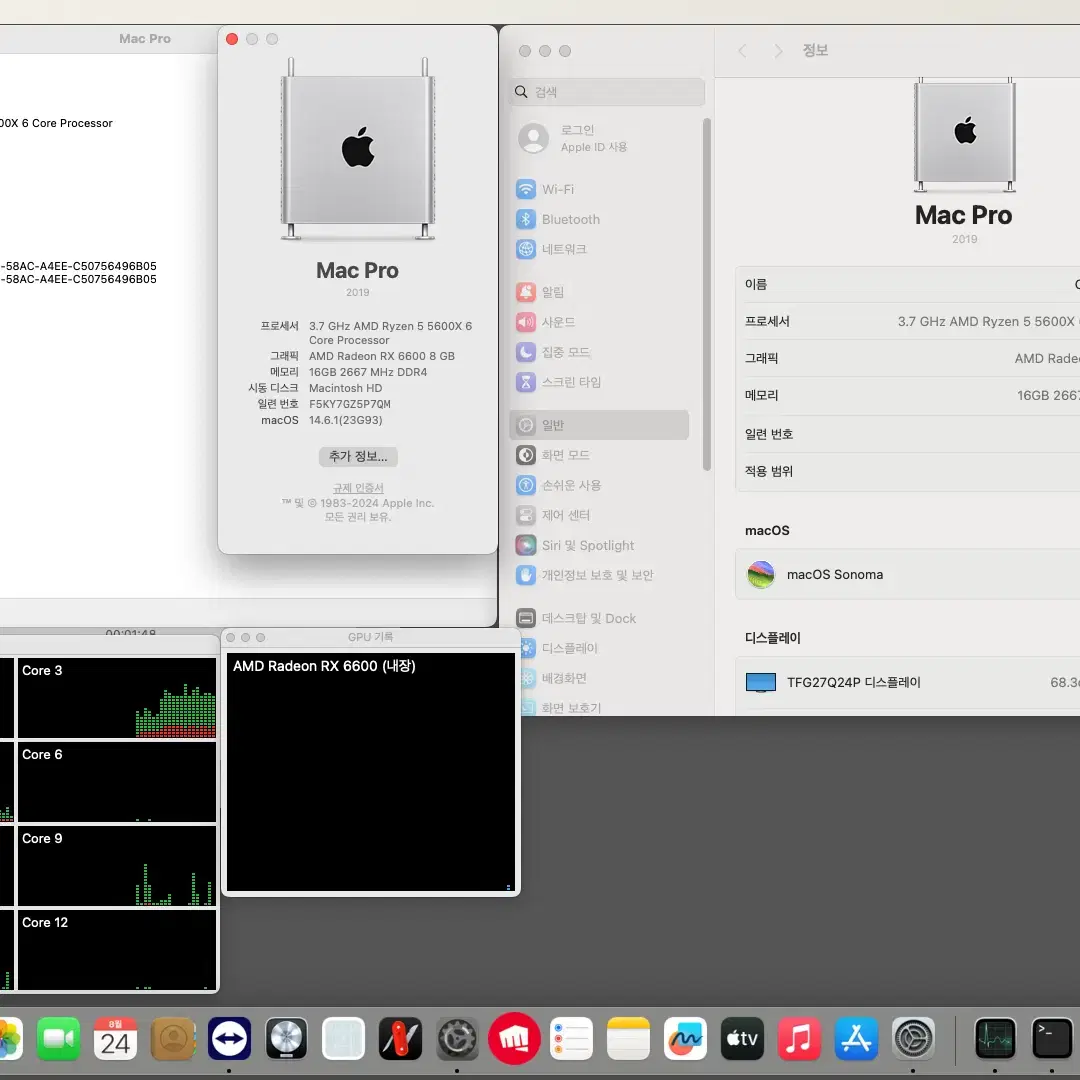This screenshot has width=1080, height=1080.
Task: Launch TeamViewer from the Dock
Action: point(229,1038)
